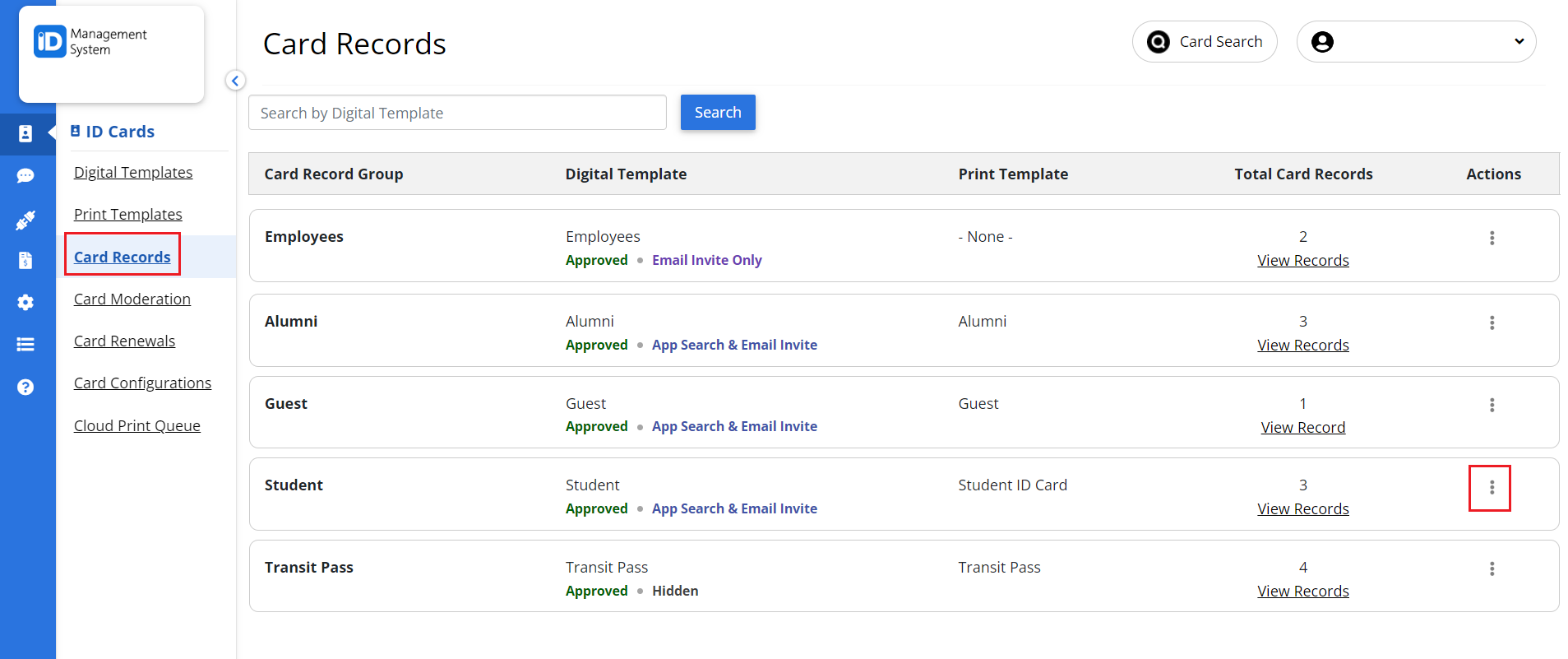
Task: Click App Search & Email Invite in Student row
Action: tap(734, 508)
